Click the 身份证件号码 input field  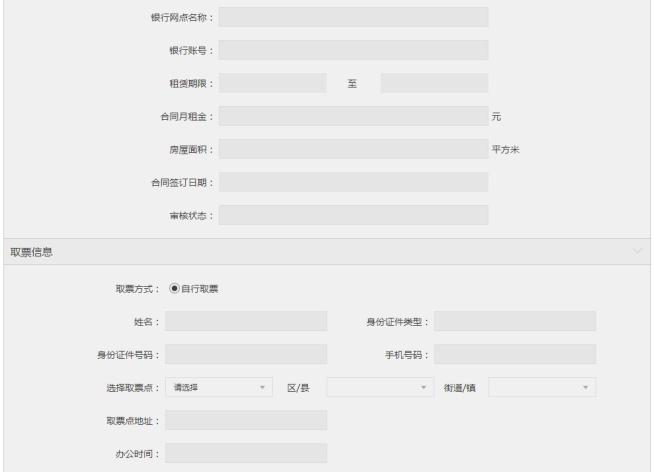point(246,354)
